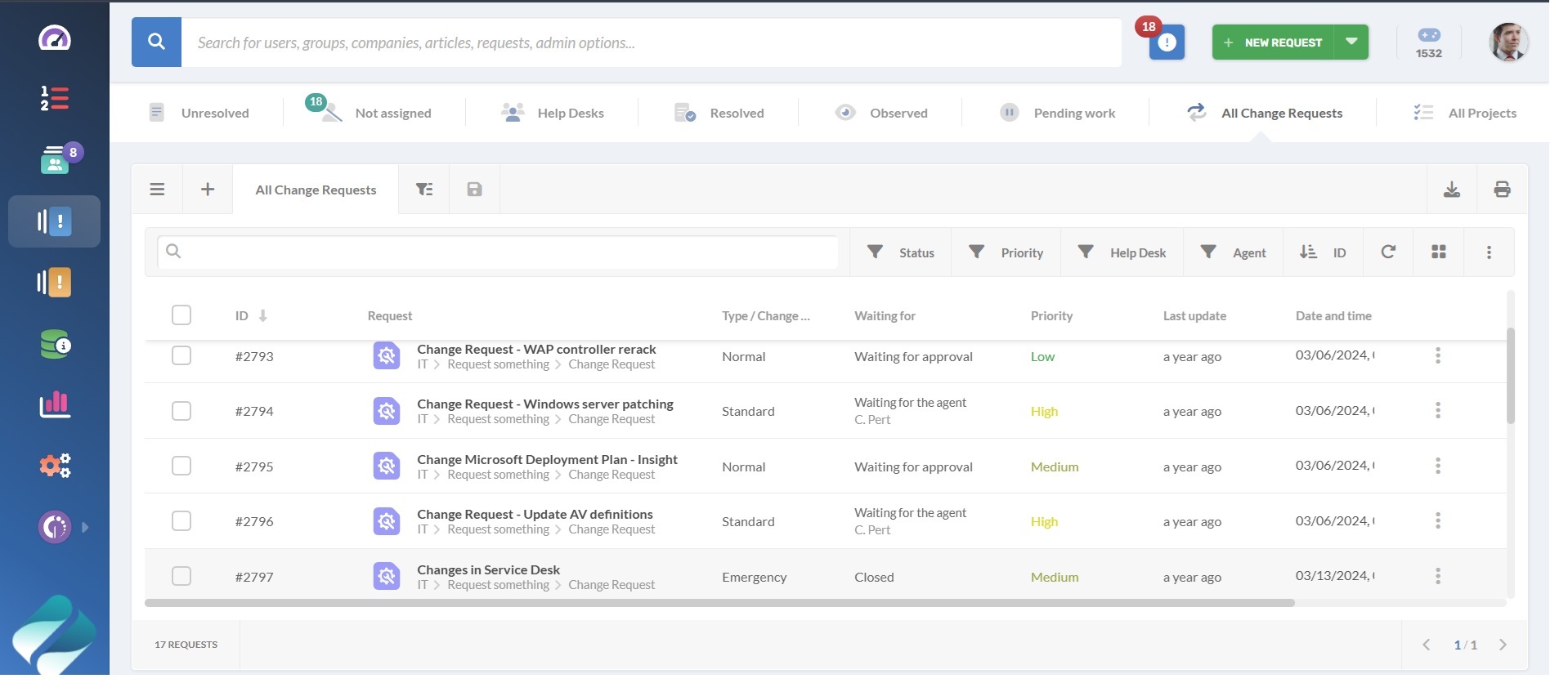Image resolution: width=1568 pixels, height=683 pixels.
Task: Tick checkbox for request #2793
Action: pos(181,355)
